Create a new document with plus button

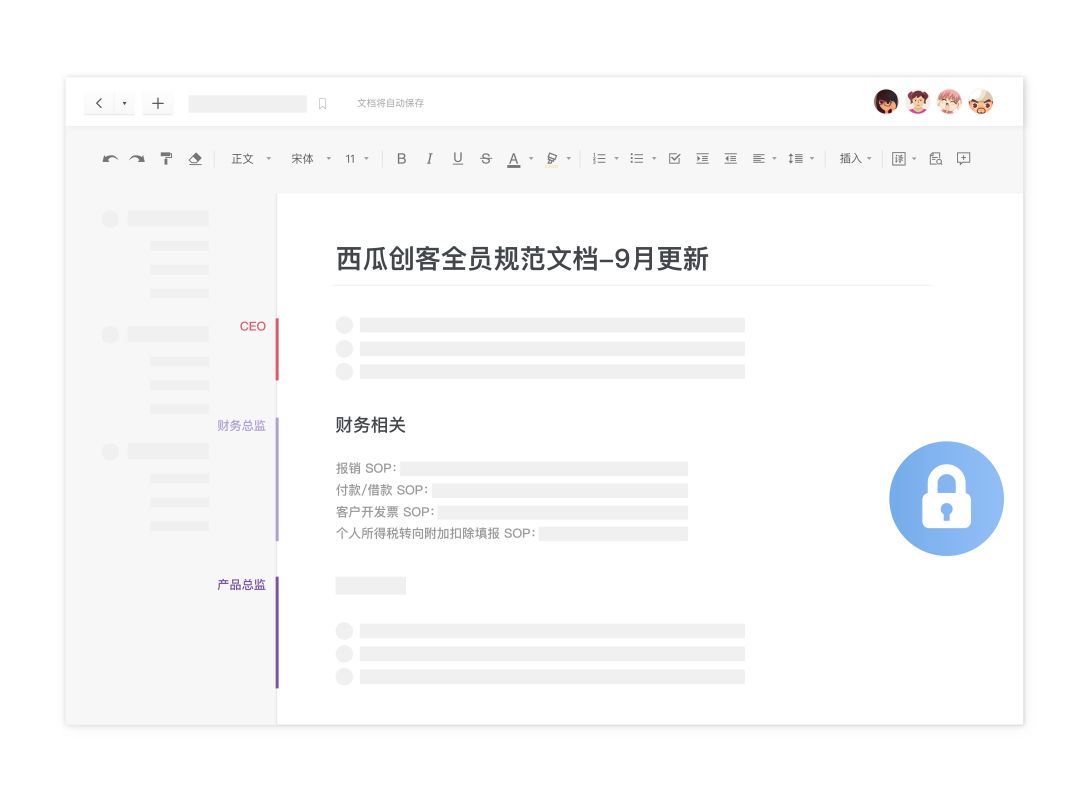[158, 103]
